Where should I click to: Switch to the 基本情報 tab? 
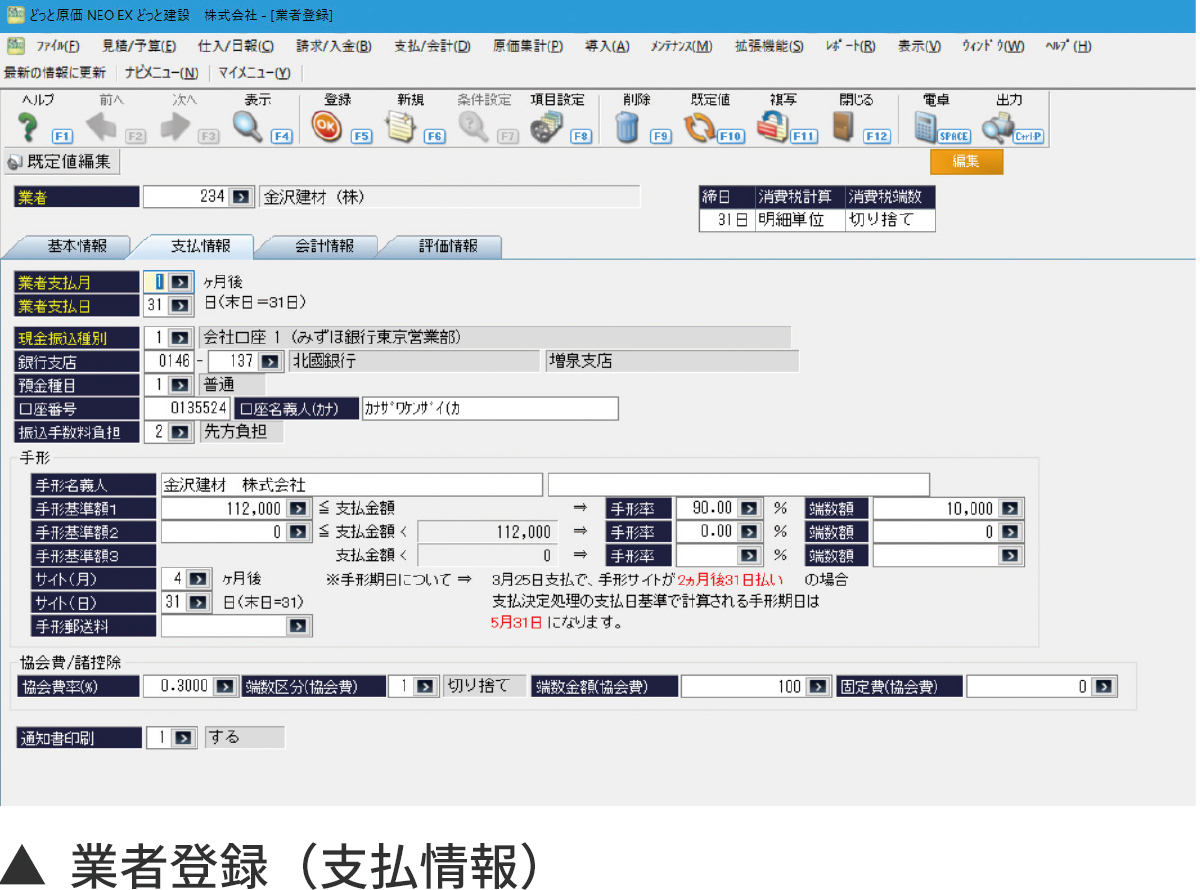coord(76,246)
